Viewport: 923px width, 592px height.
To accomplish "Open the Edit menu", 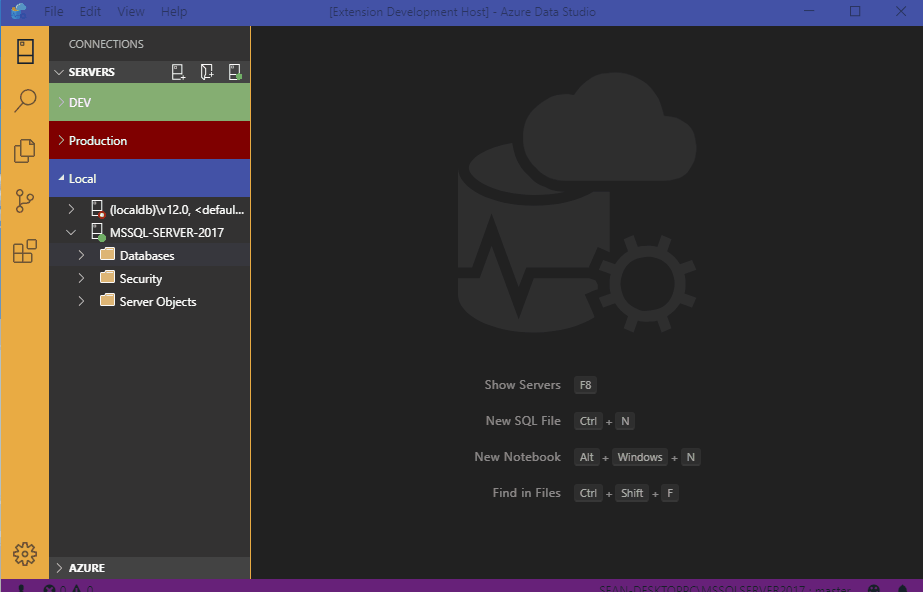I will point(90,11).
